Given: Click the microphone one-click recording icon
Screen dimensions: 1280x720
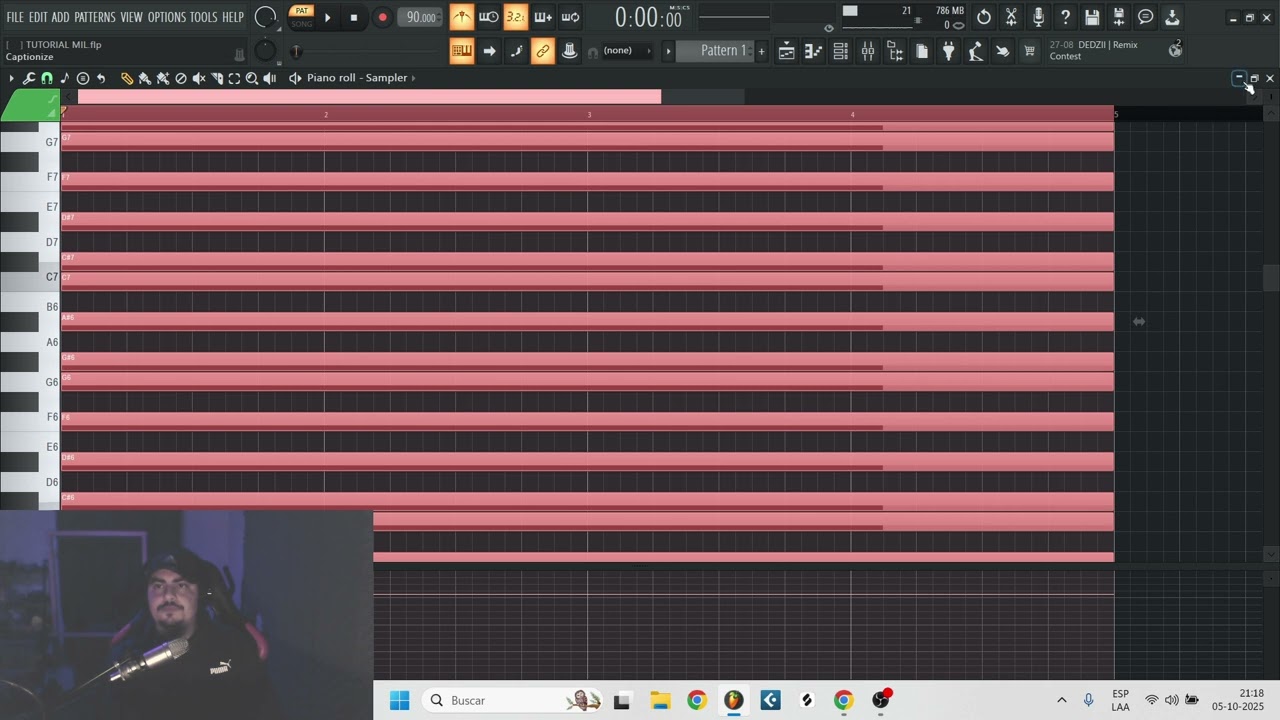Looking at the screenshot, I should point(1038,17).
